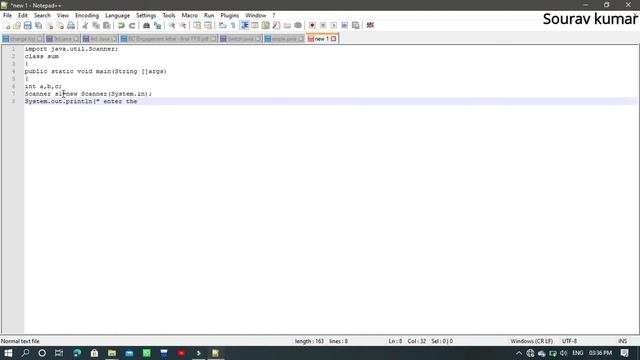Open the View menu
The image size is (640, 360).
click(x=62, y=16)
